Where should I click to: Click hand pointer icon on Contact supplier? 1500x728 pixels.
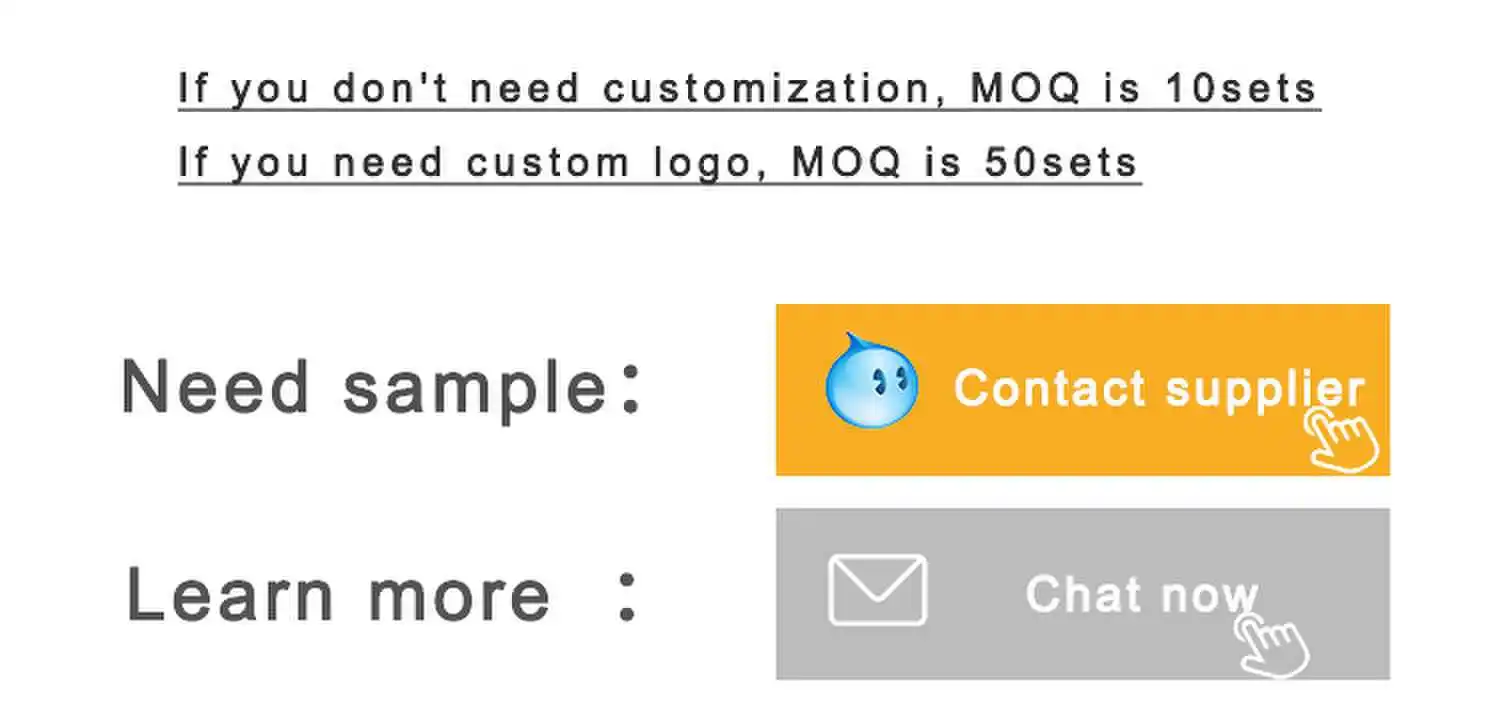(x=1343, y=440)
